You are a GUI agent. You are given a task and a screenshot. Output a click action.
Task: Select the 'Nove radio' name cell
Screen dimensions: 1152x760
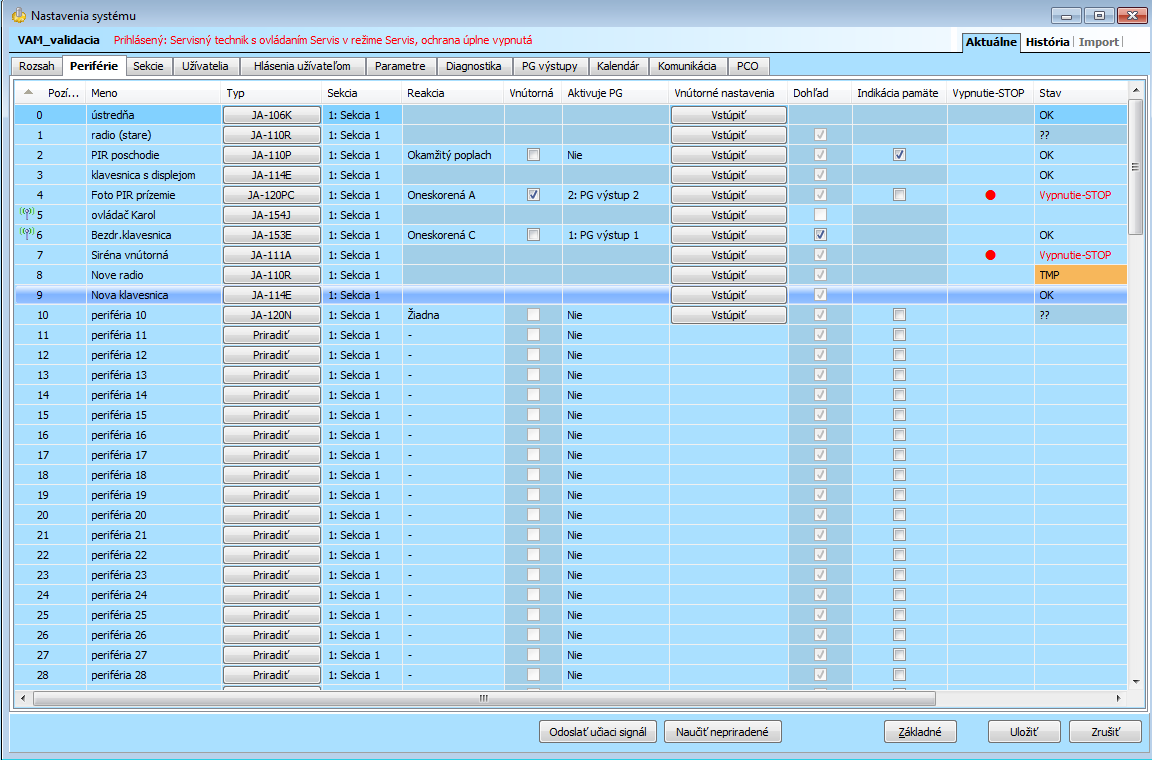[153, 275]
